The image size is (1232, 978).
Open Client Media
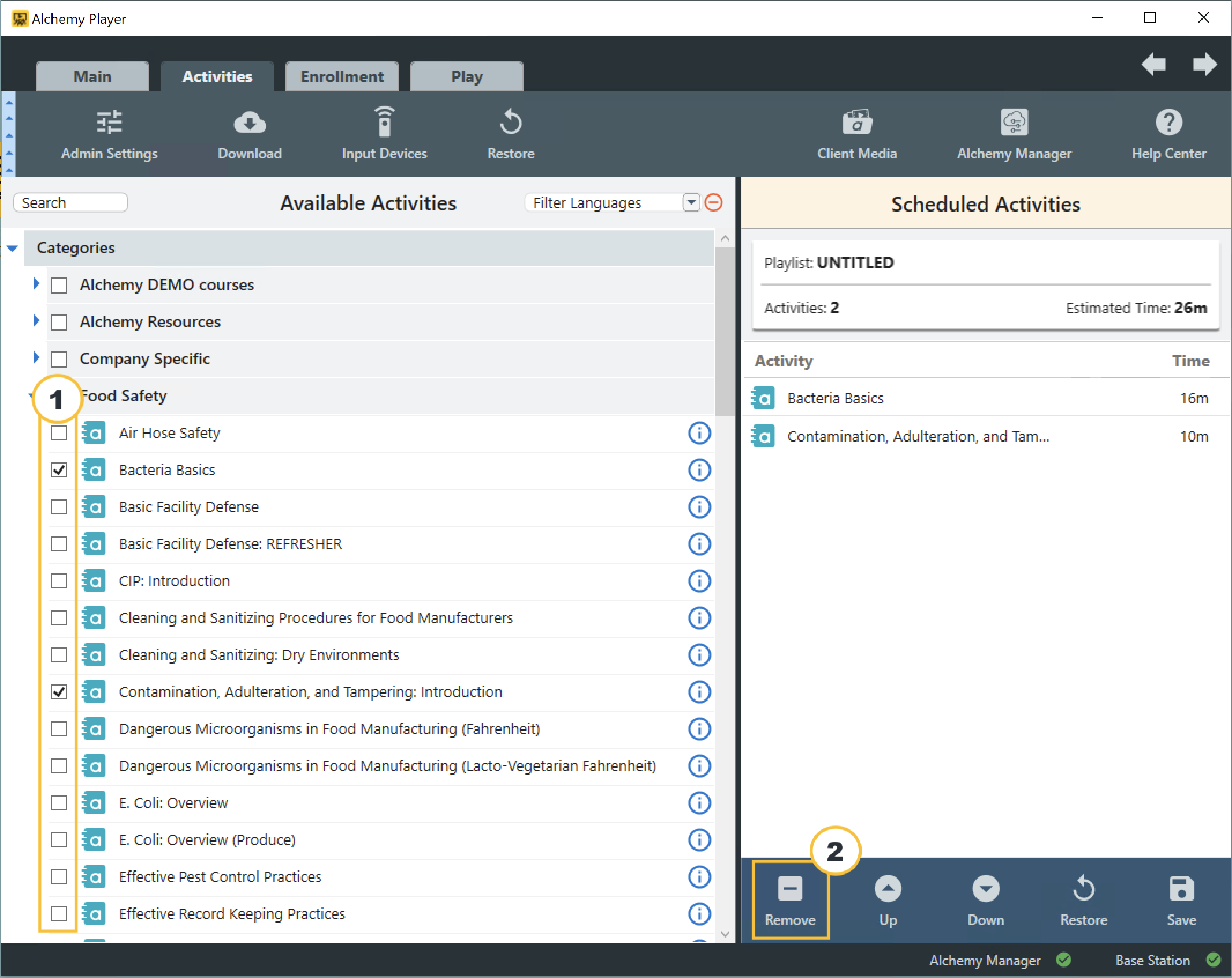tap(856, 135)
